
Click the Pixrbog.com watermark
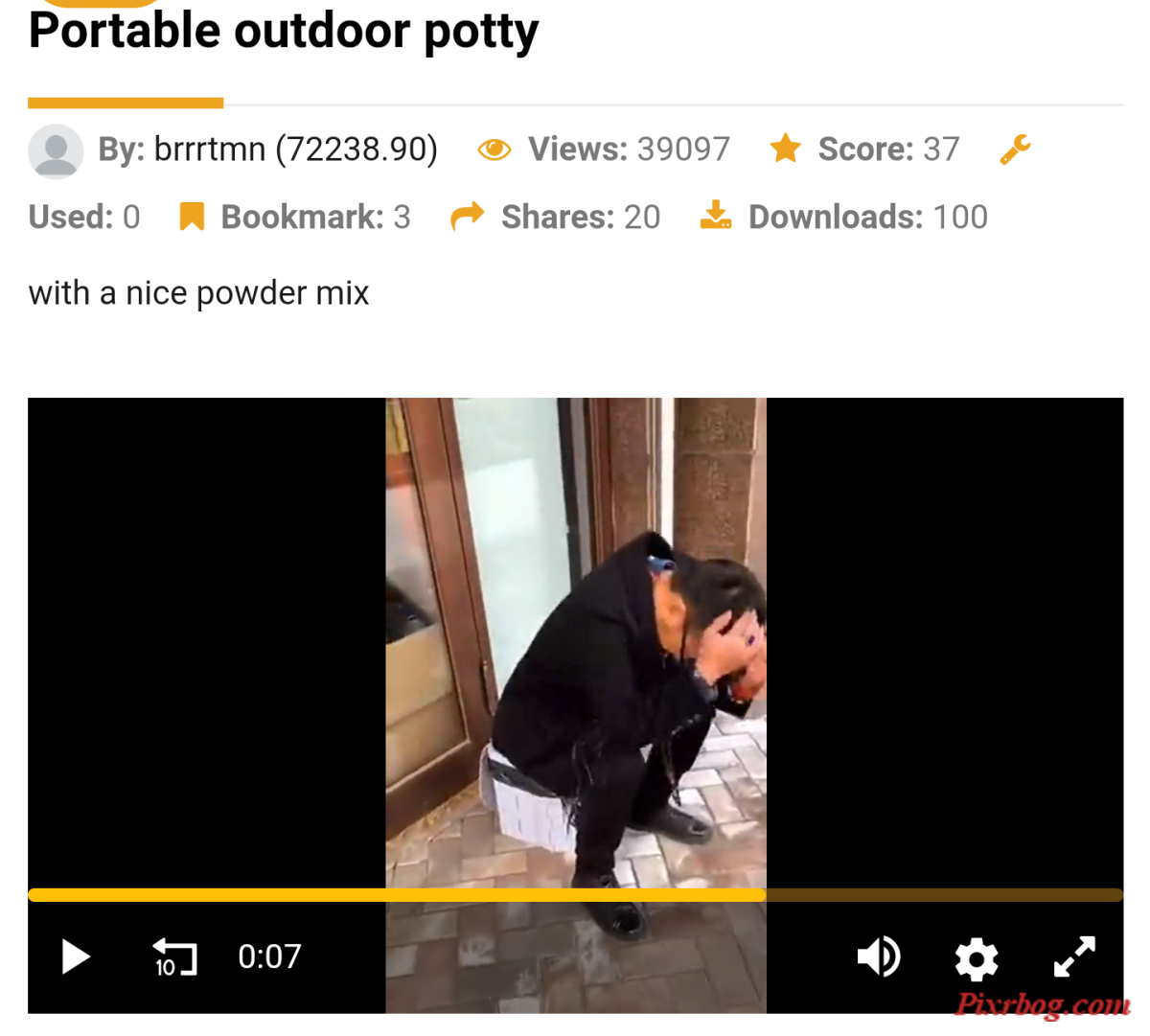[x=1043, y=1005]
